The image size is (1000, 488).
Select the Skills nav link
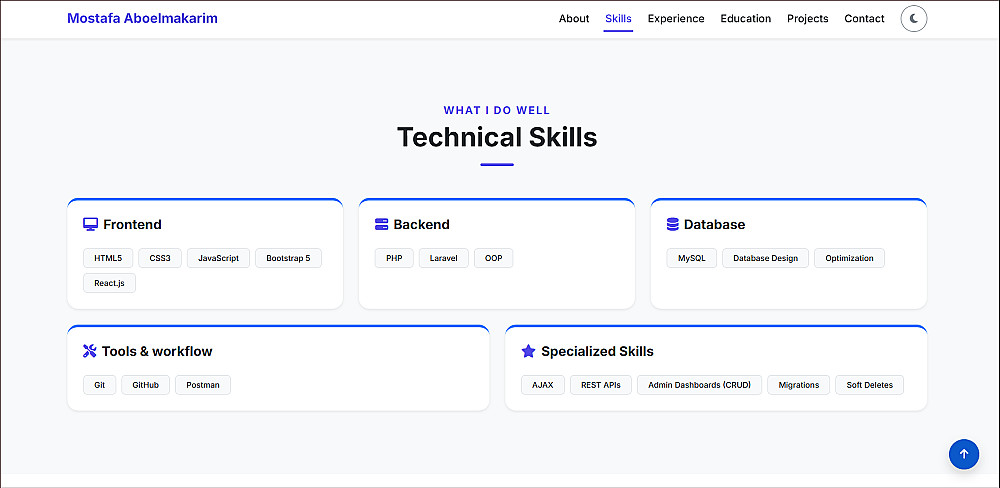pyautogui.click(x=619, y=18)
